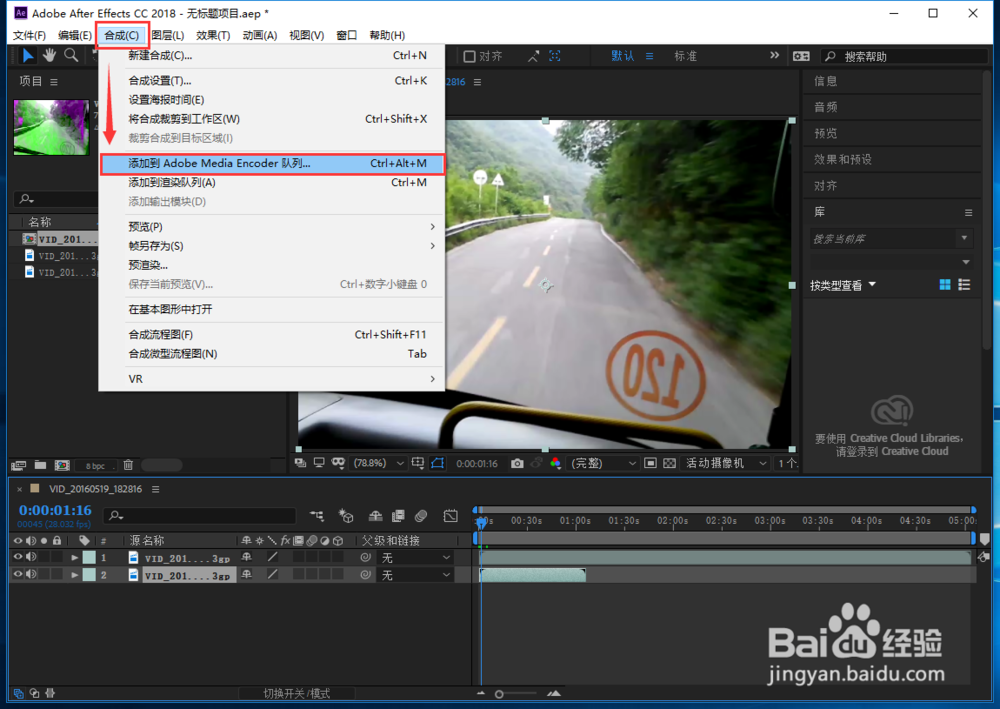This screenshot has width=1000, height=709.
Task: Toggle shy switch on layer 2
Action: (x=247, y=574)
